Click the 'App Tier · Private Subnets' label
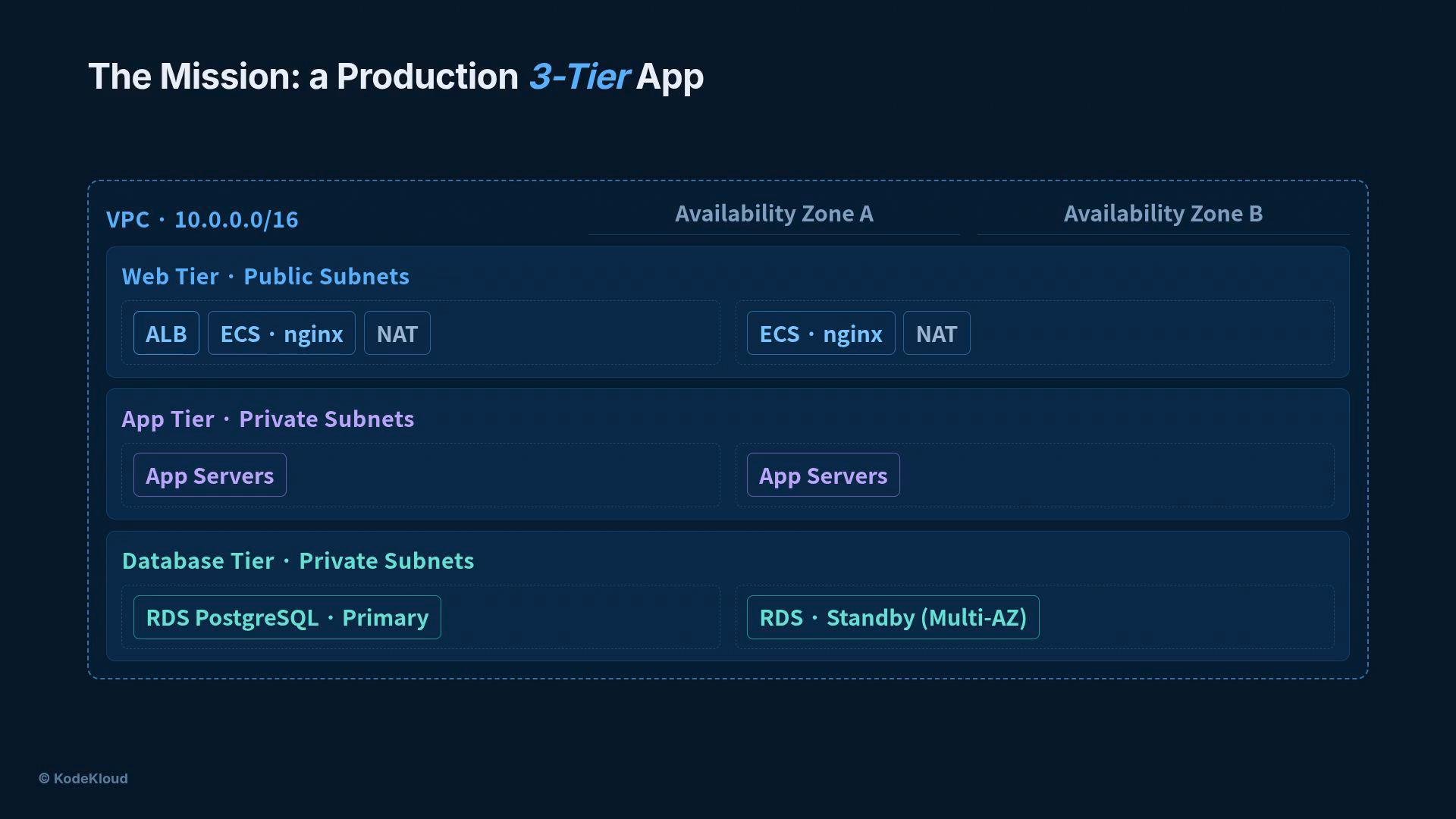 click(268, 419)
